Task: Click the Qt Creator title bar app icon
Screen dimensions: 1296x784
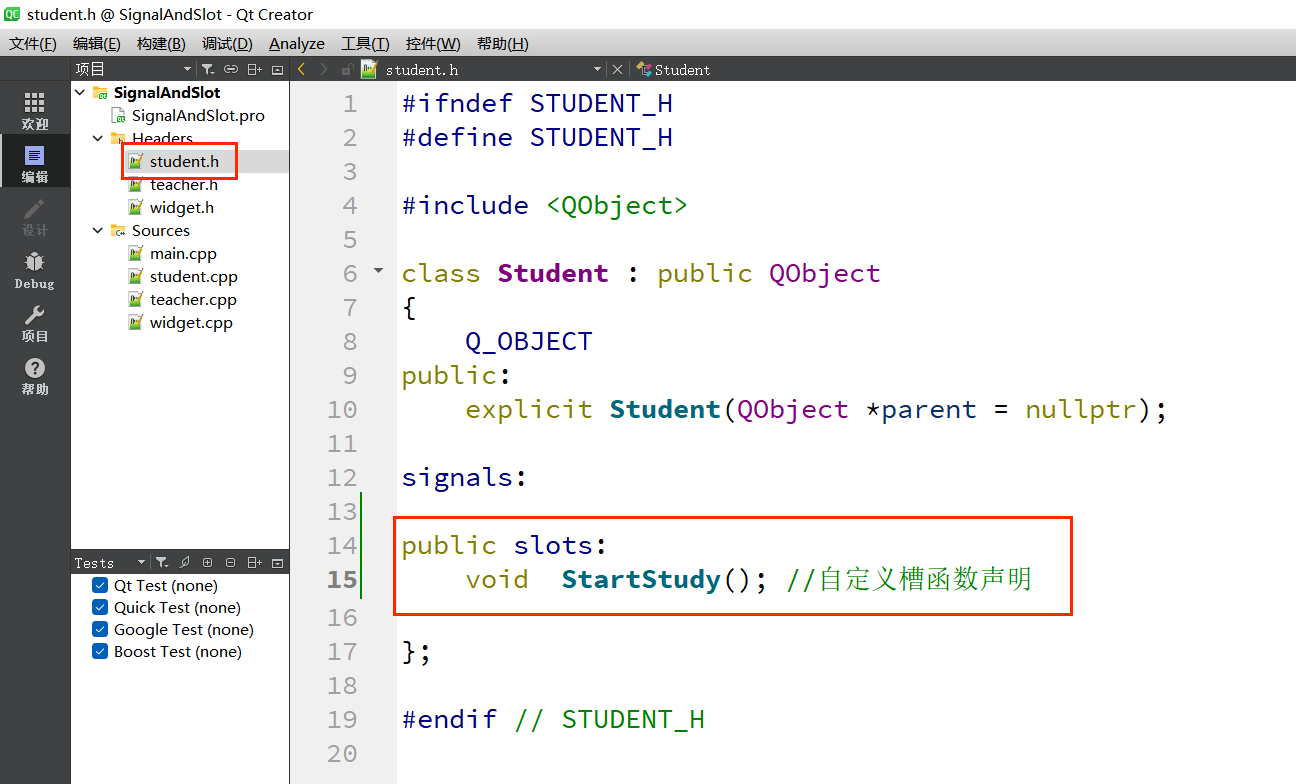Action: pyautogui.click(x=12, y=14)
